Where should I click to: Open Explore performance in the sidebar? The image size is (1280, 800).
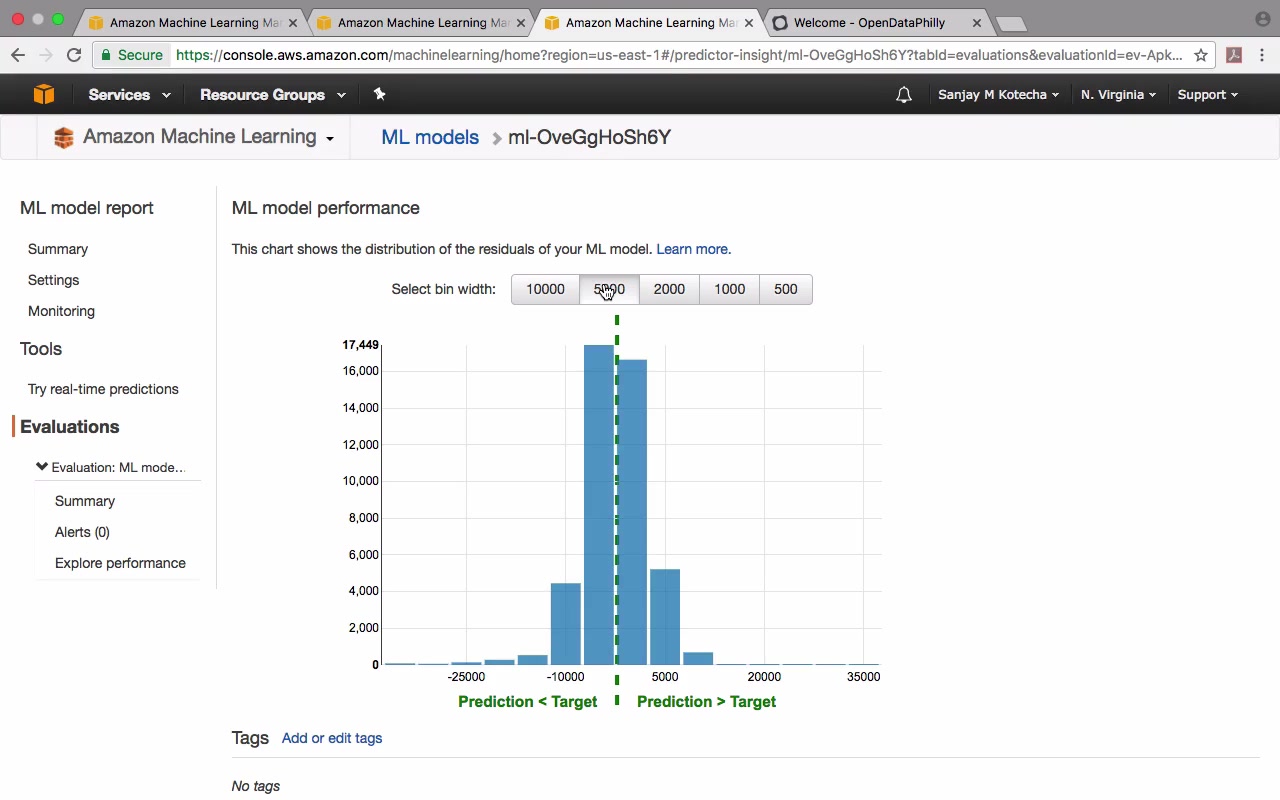coord(120,563)
